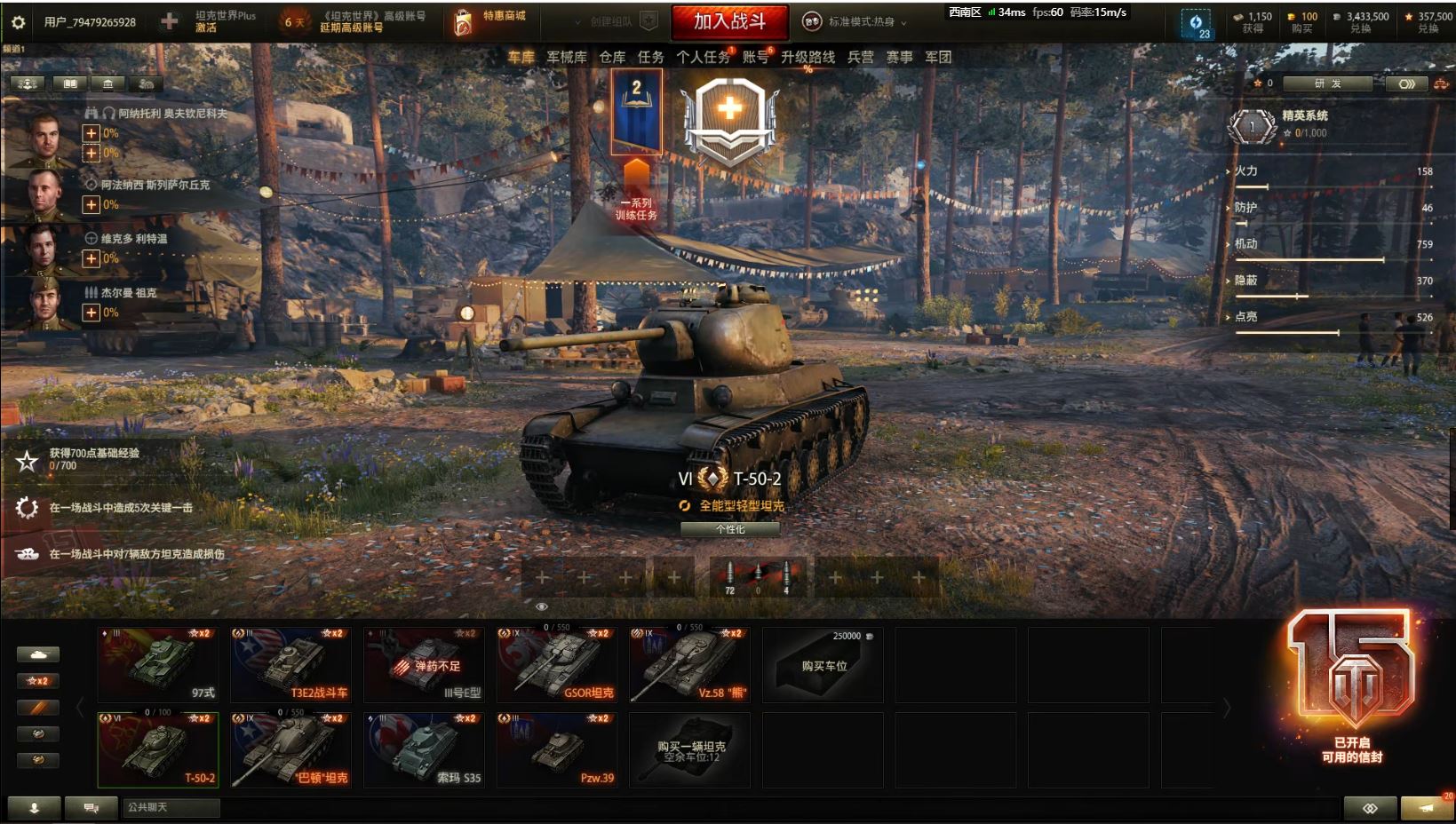Click the 公共聊天 chat input field
1456x824 pixels.
click(171, 807)
